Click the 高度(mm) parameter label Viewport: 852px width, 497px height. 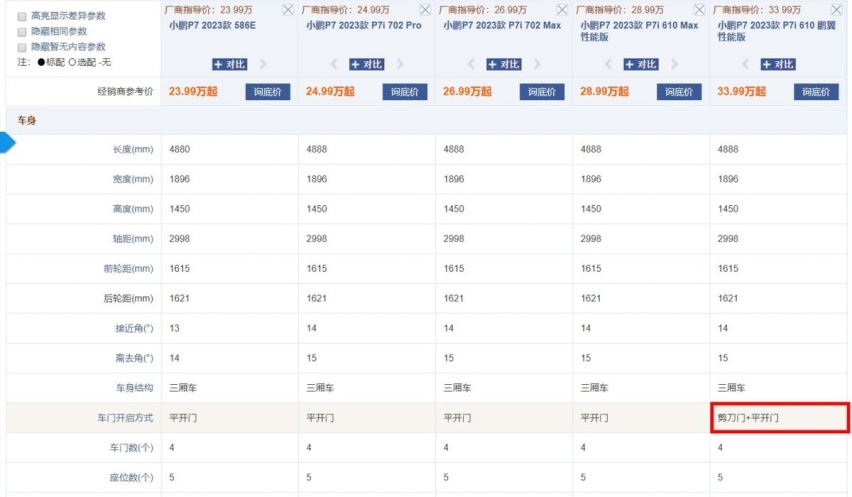133,209
